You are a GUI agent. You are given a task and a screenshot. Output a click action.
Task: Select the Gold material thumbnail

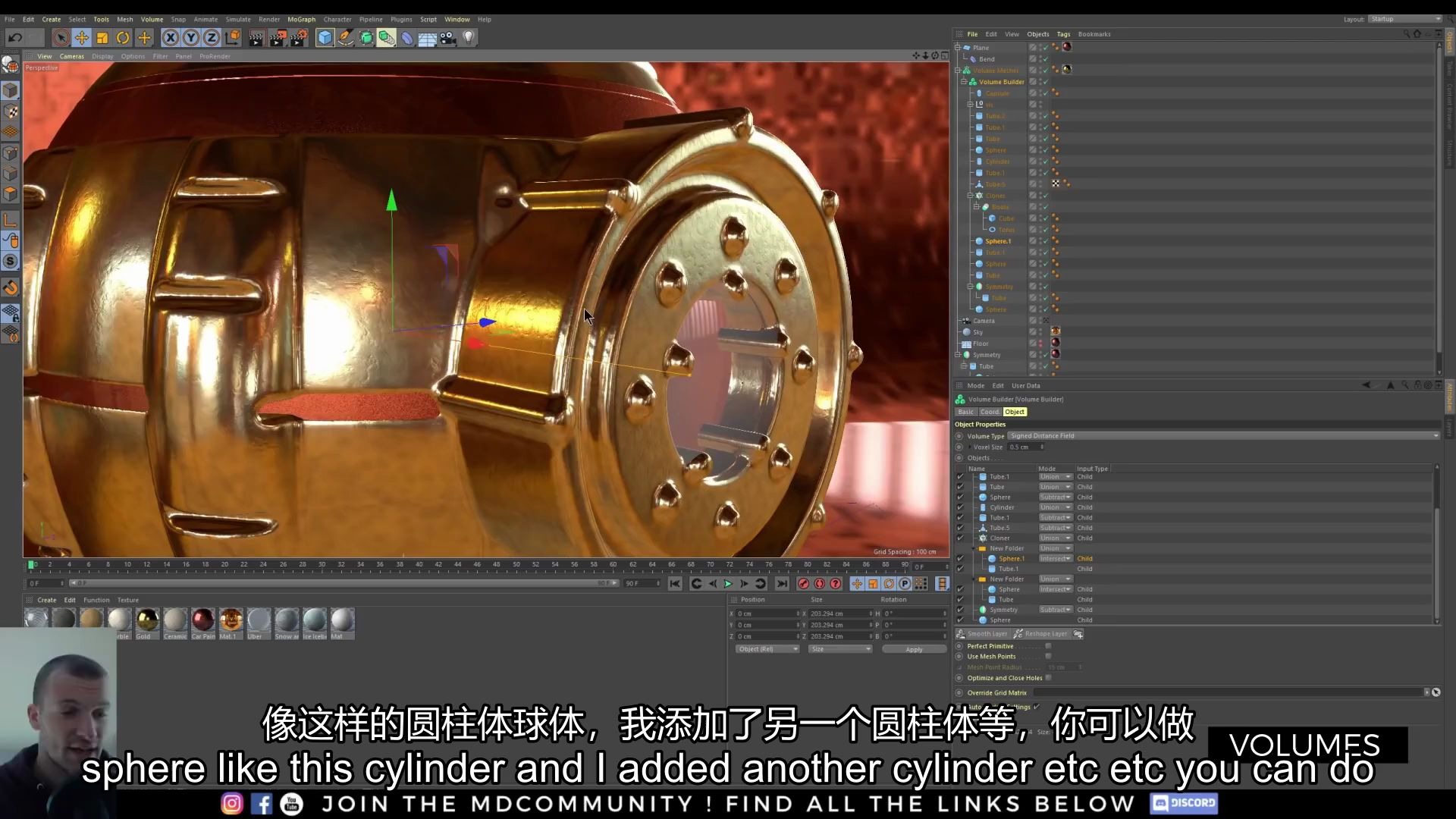pos(146,620)
